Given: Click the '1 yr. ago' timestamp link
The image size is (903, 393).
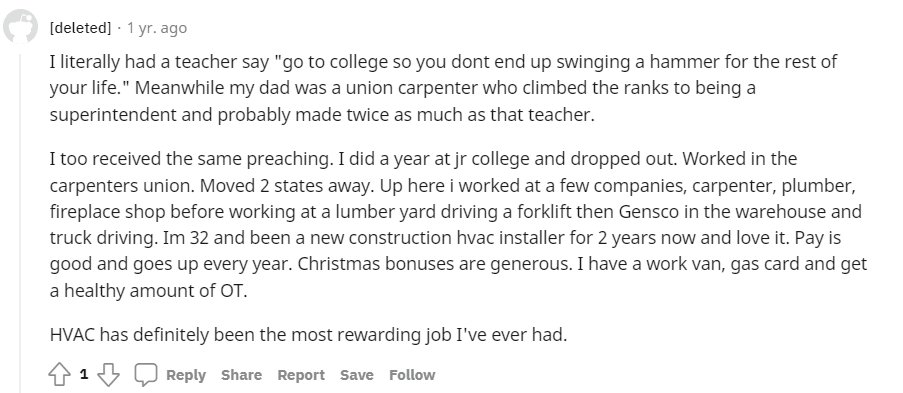Looking at the screenshot, I should pos(157,28).
